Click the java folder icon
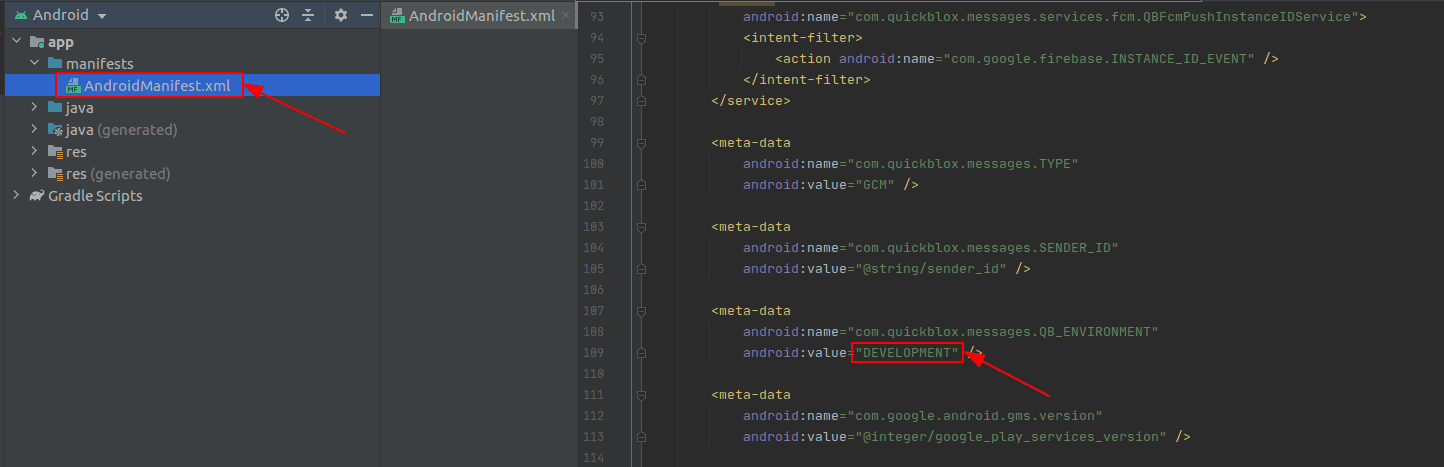This screenshot has height=467, width=1444. (x=56, y=108)
